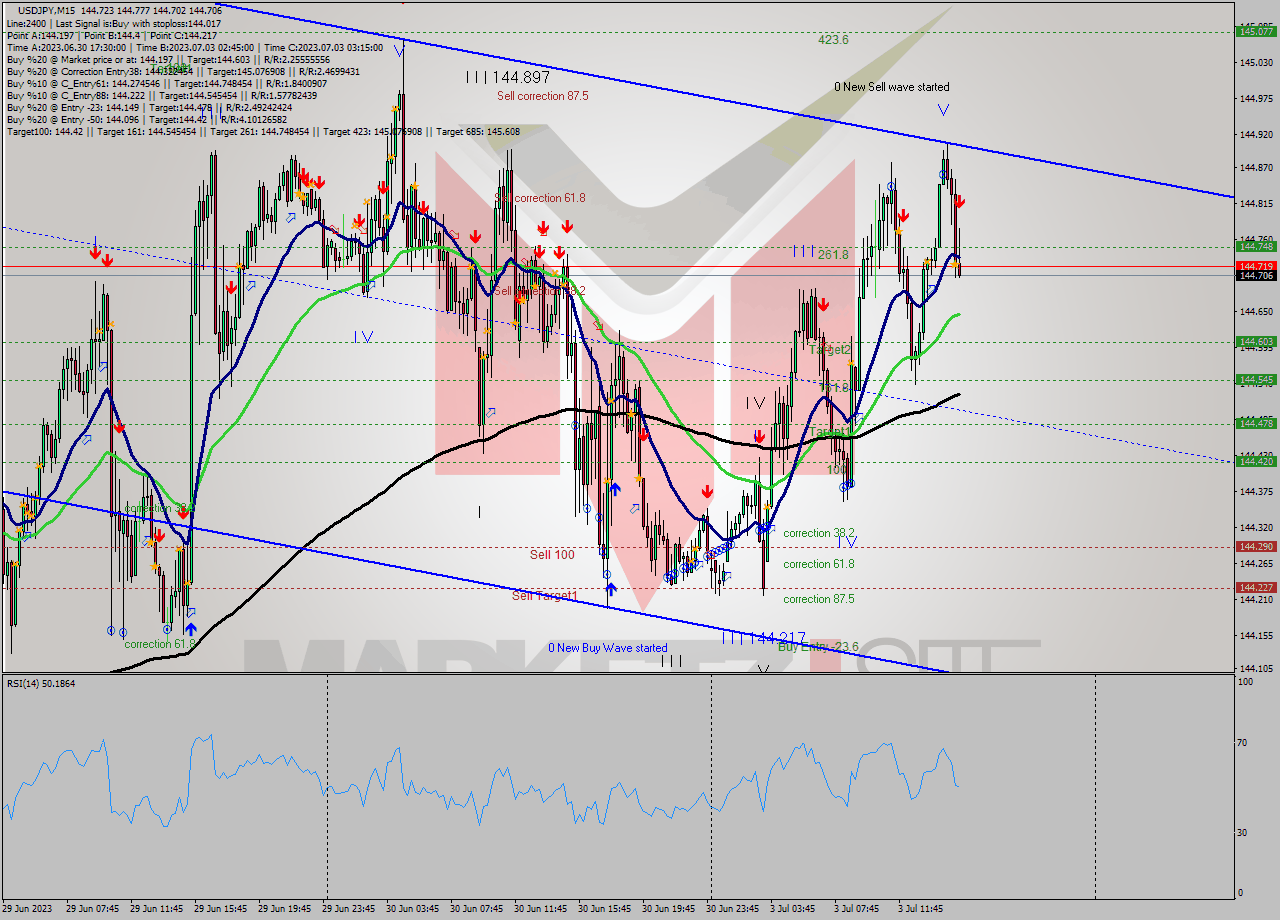Image resolution: width=1280 pixels, height=920 pixels.
Task: Click the '3 Jul 11:45' time axis label
Action: [x=922, y=909]
